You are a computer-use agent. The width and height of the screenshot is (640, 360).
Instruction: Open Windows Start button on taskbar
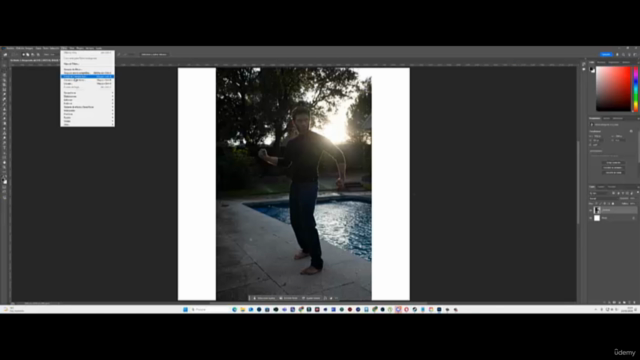pyautogui.click(x=185, y=309)
